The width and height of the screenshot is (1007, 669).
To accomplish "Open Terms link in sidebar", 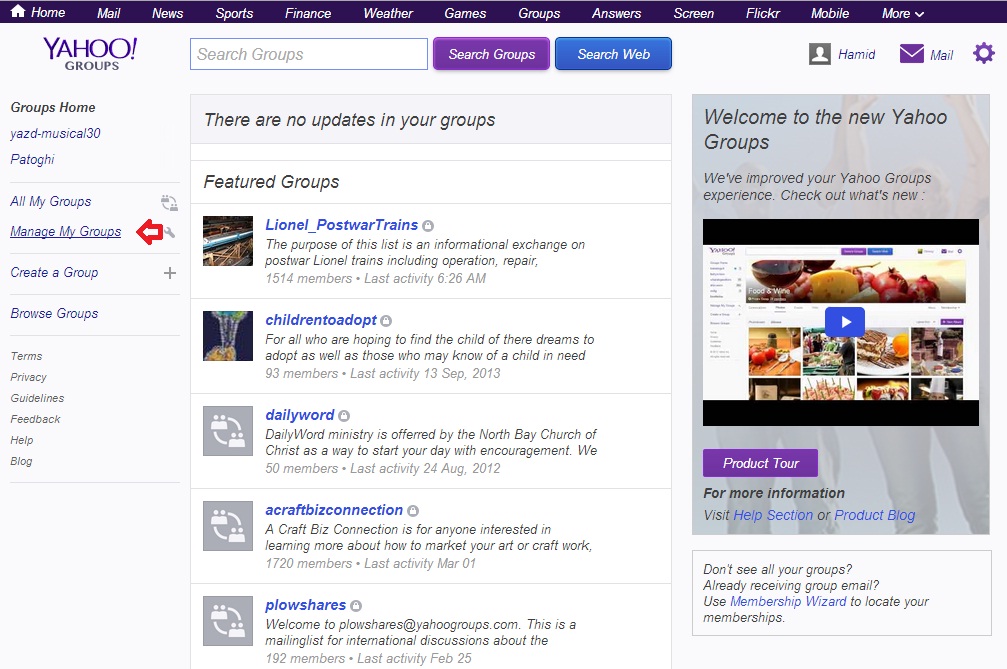I will click(26, 356).
